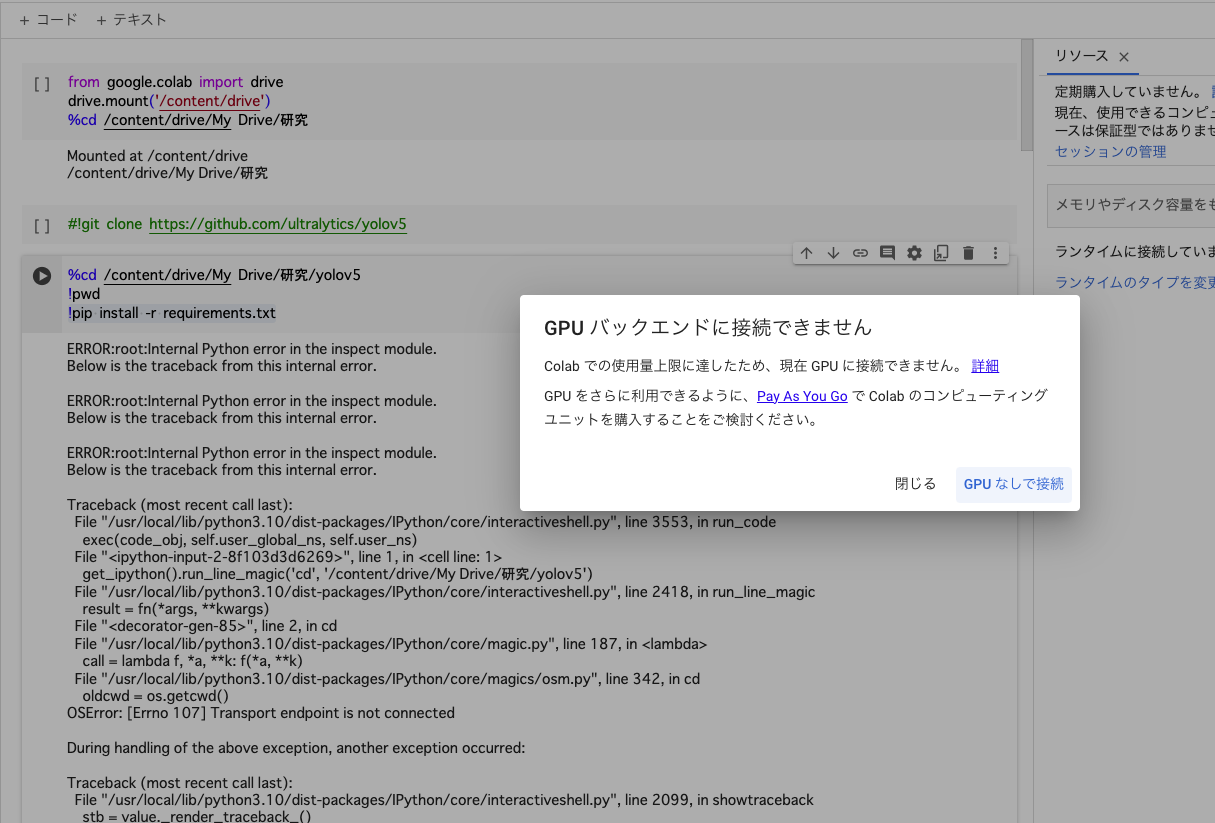Follow the ultralytics/yolov5 GitHub link
The width and height of the screenshot is (1215, 823).
[278, 225]
